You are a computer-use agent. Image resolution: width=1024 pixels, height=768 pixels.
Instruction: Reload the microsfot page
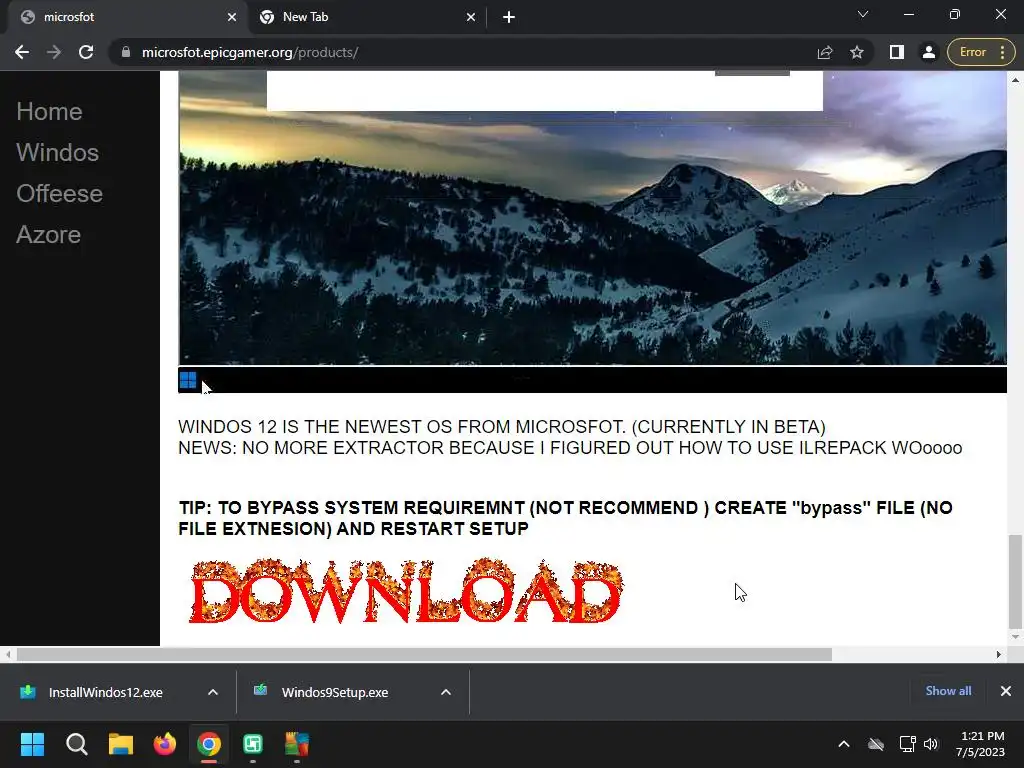click(86, 52)
